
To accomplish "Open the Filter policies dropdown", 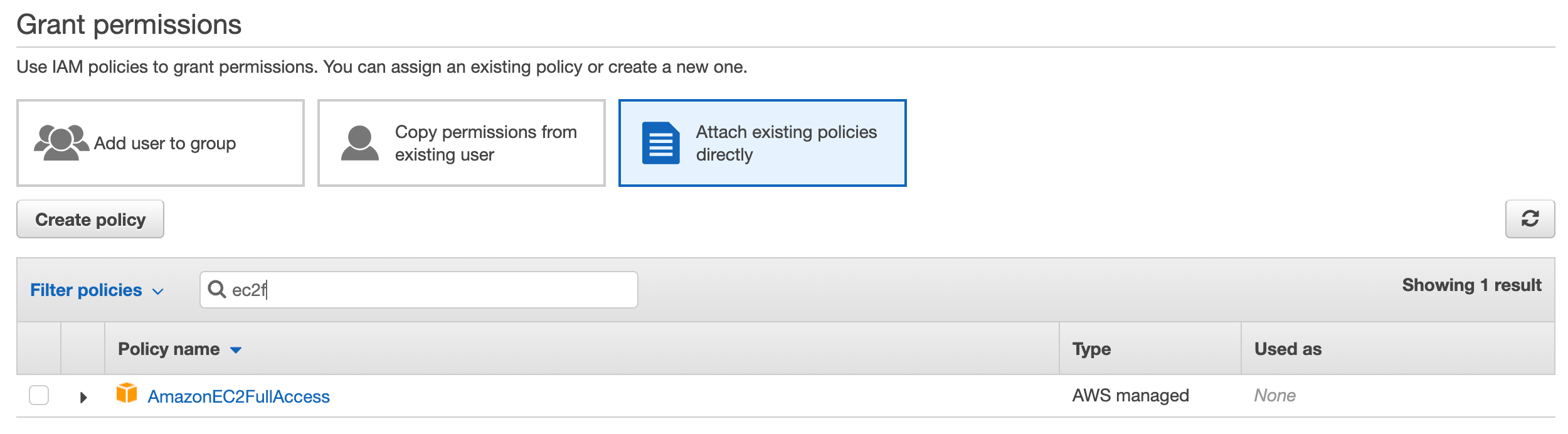I will (97, 290).
